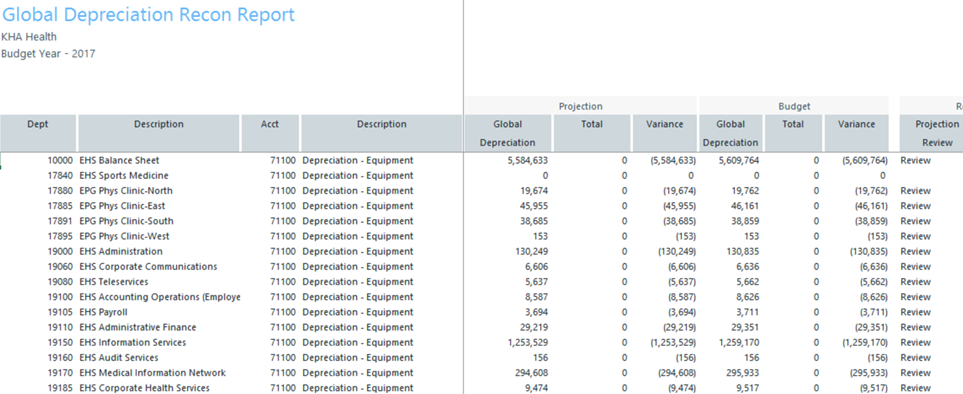Click the KHA Health subtitle cell
The width and height of the screenshot is (963, 394).
pos(29,37)
